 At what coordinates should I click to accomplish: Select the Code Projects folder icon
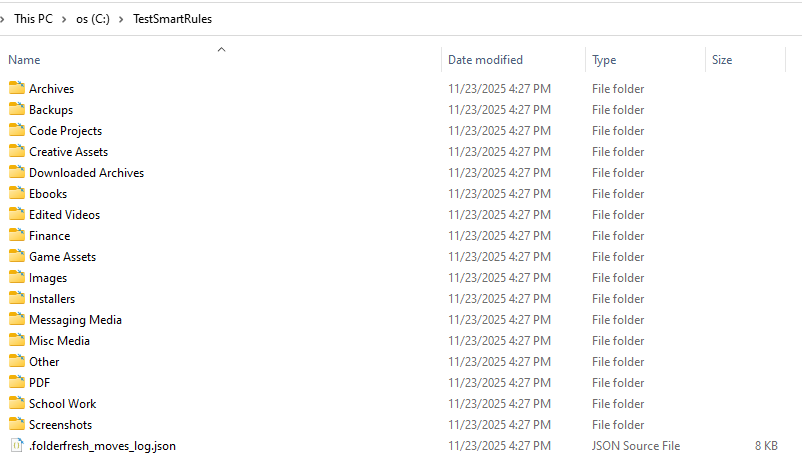pos(17,130)
